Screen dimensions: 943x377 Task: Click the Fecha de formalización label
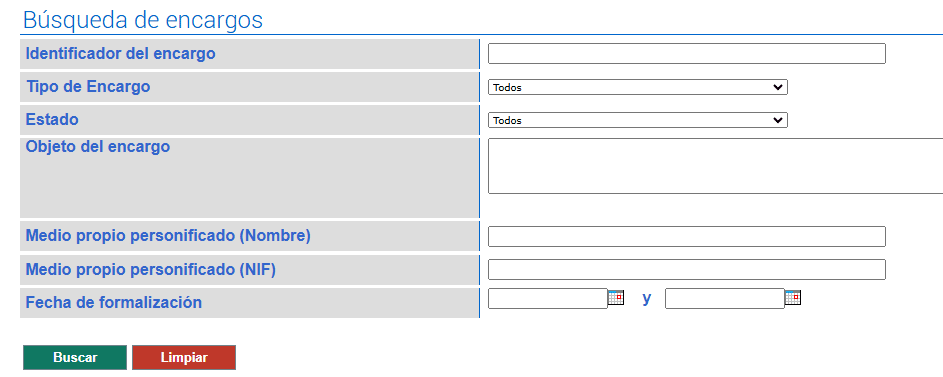click(x=114, y=302)
